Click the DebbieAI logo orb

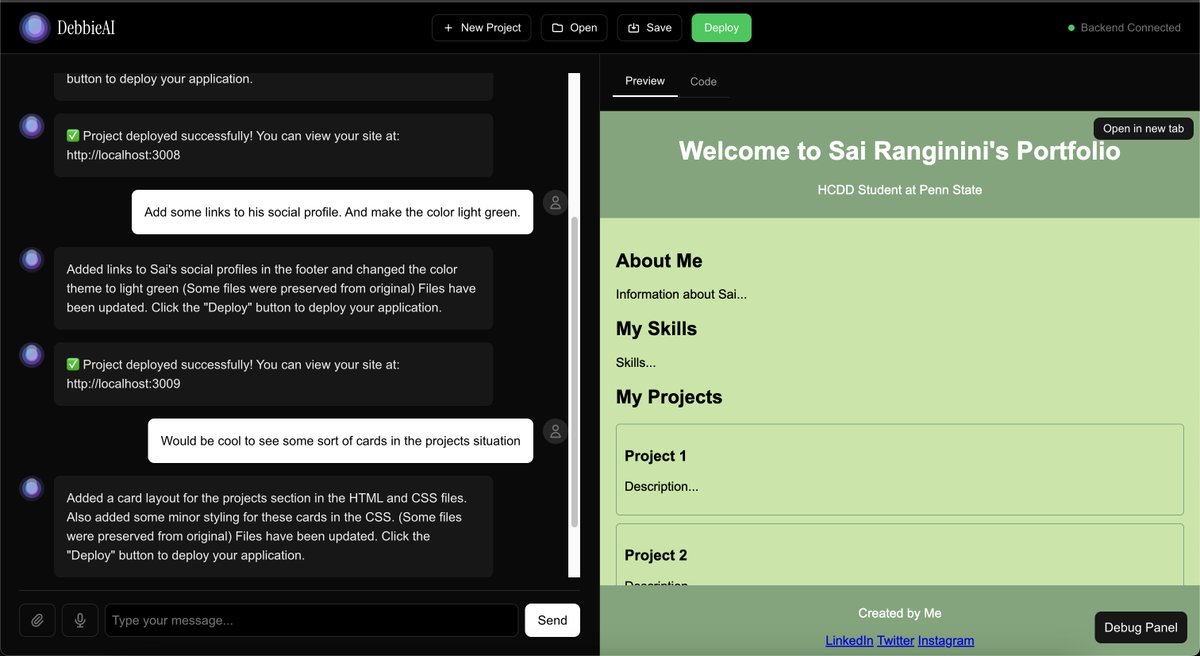tap(35, 27)
